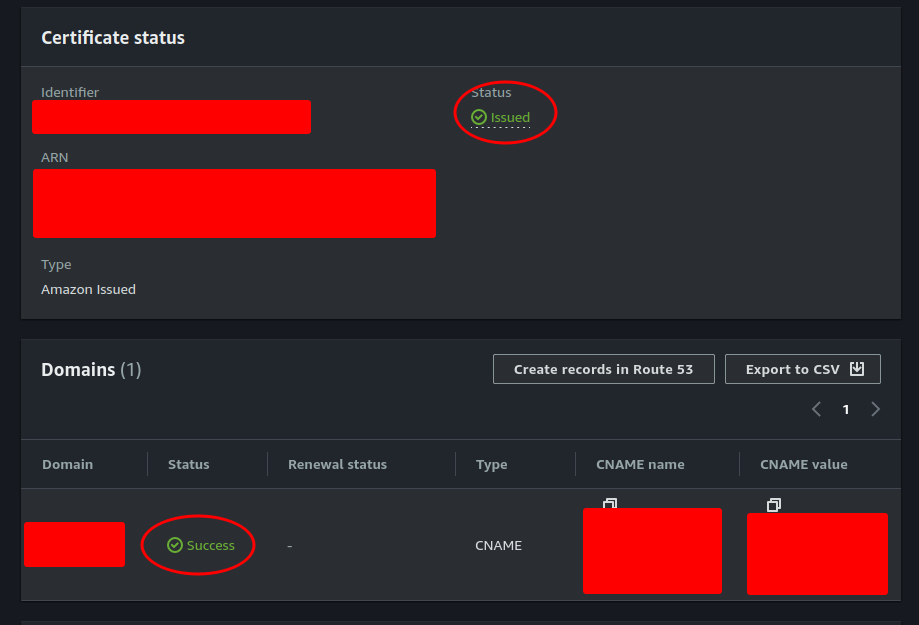The height and width of the screenshot is (625, 919).
Task: Open the Issued status popover text
Action: (510, 118)
